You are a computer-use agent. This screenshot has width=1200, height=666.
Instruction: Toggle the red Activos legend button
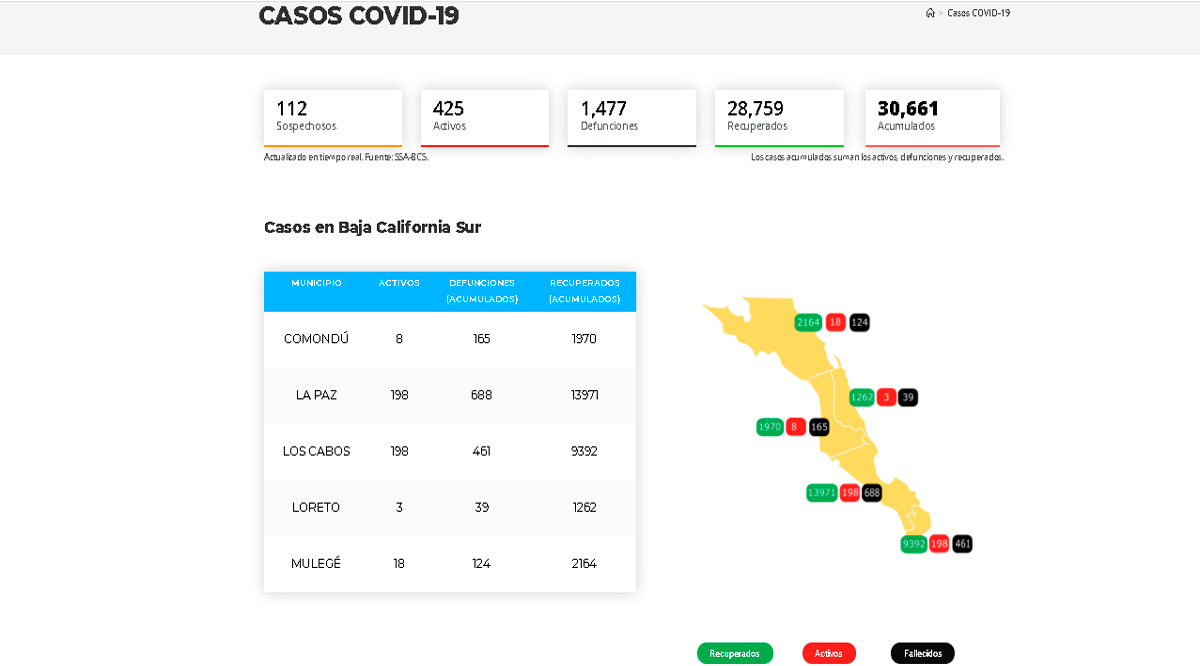[828, 653]
